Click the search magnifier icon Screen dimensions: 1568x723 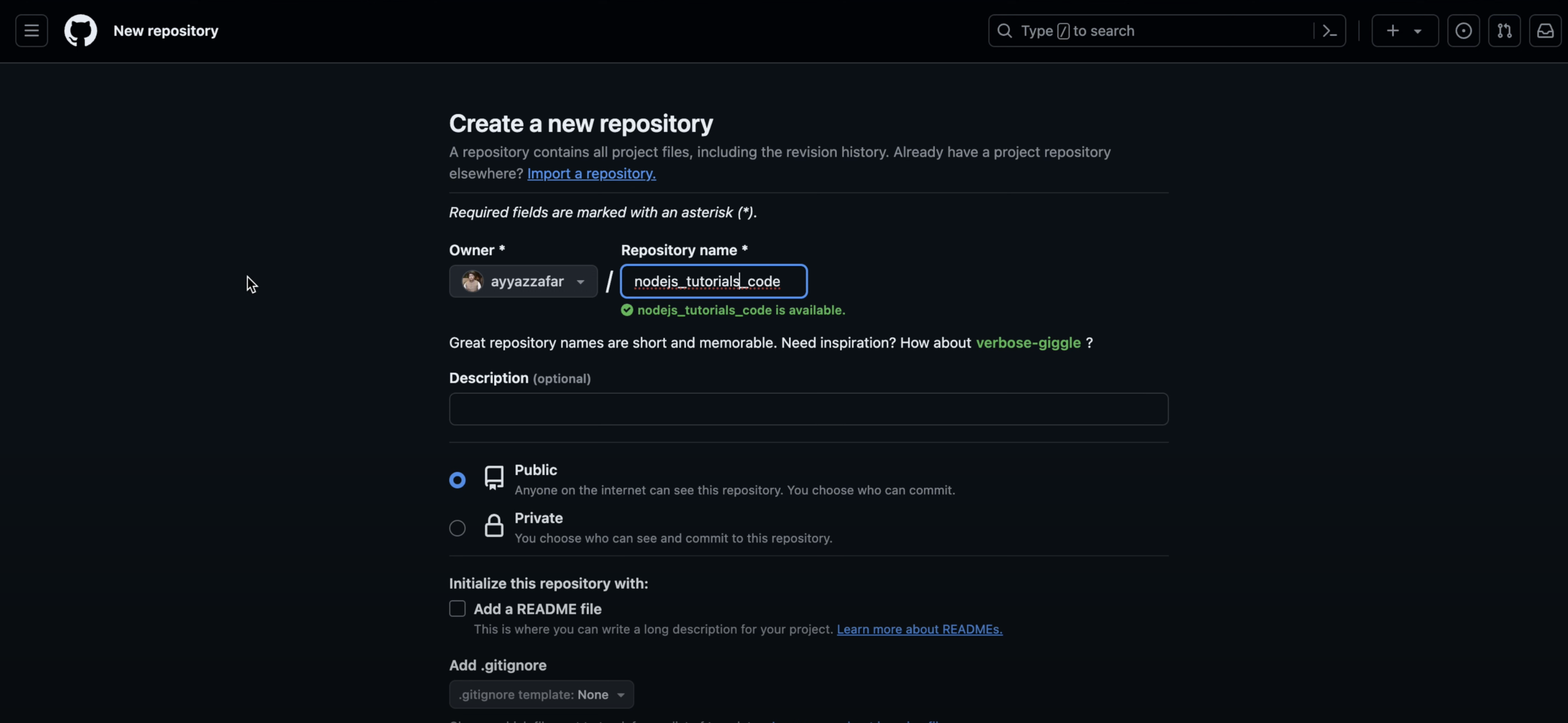1005,31
